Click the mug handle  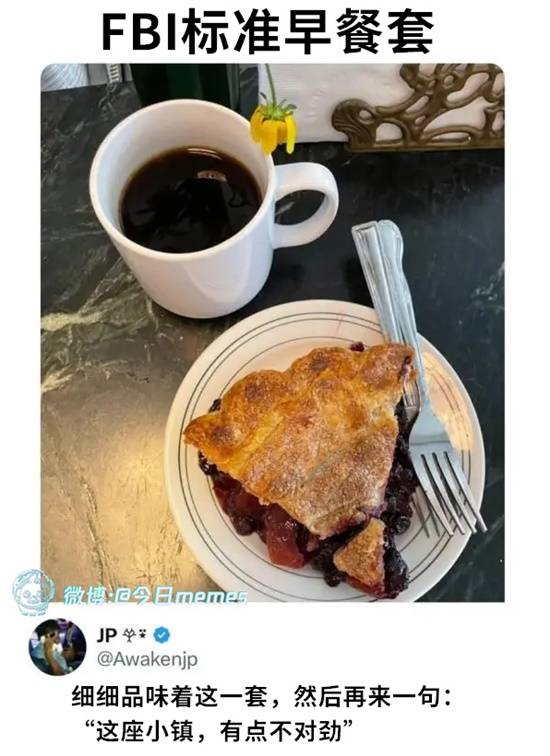(309, 204)
